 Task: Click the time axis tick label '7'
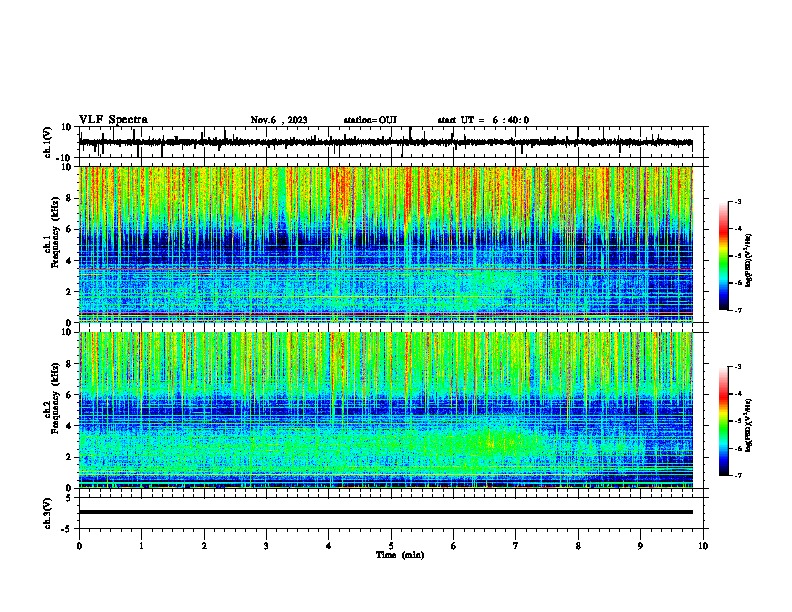coord(516,546)
